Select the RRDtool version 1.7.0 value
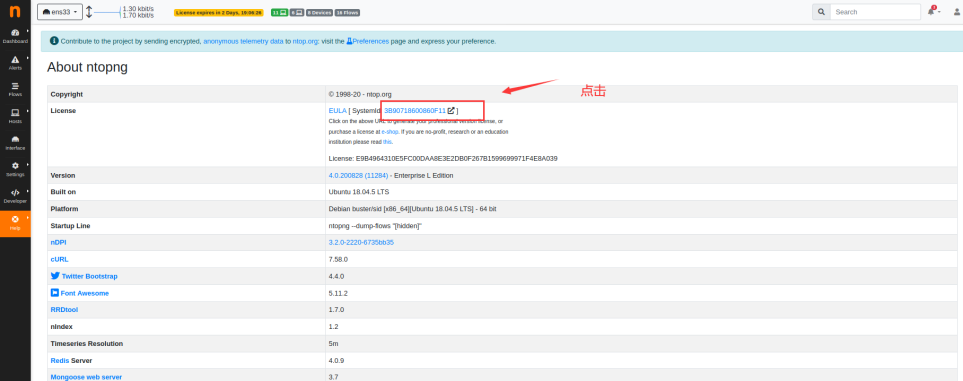963x381 pixels. [337, 310]
